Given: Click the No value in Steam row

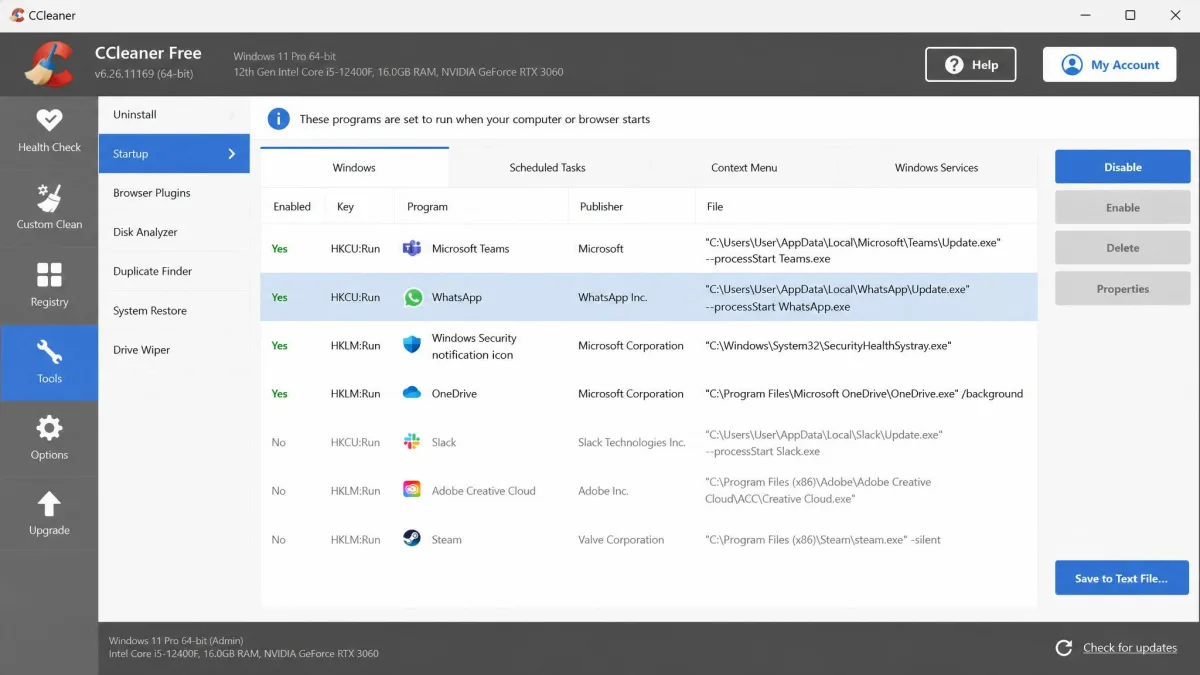Looking at the screenshot, I should point(278,540).
